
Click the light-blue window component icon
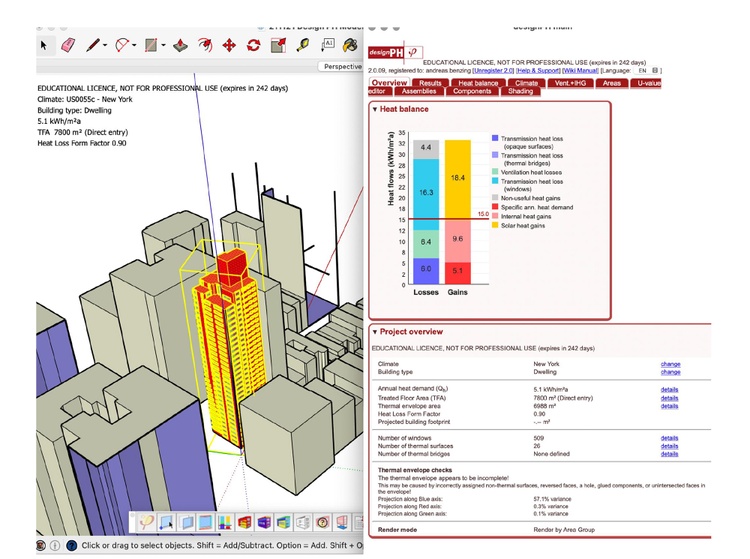point(186,522)
